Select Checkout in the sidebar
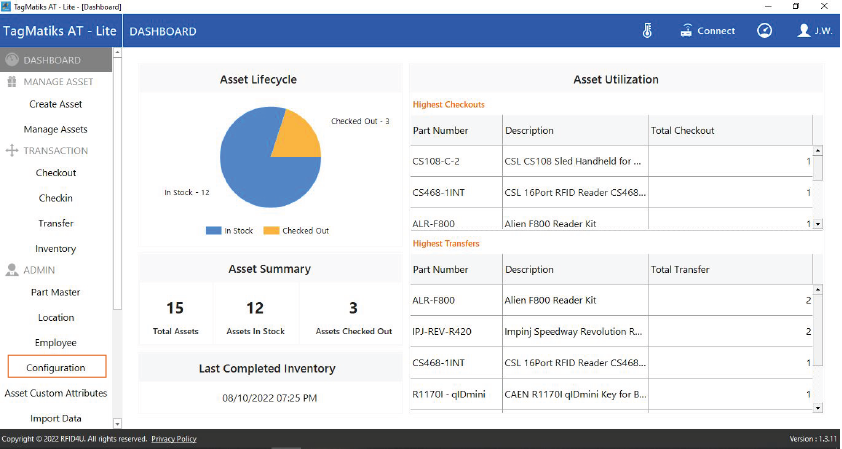This screenshot has height=449, width=842. (x=56, y=173)
